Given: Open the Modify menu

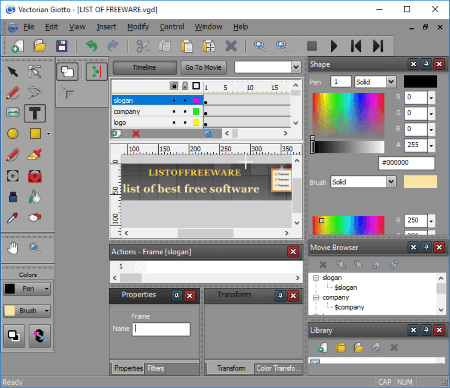Looking at the screenshot, I should click(138, 27).
